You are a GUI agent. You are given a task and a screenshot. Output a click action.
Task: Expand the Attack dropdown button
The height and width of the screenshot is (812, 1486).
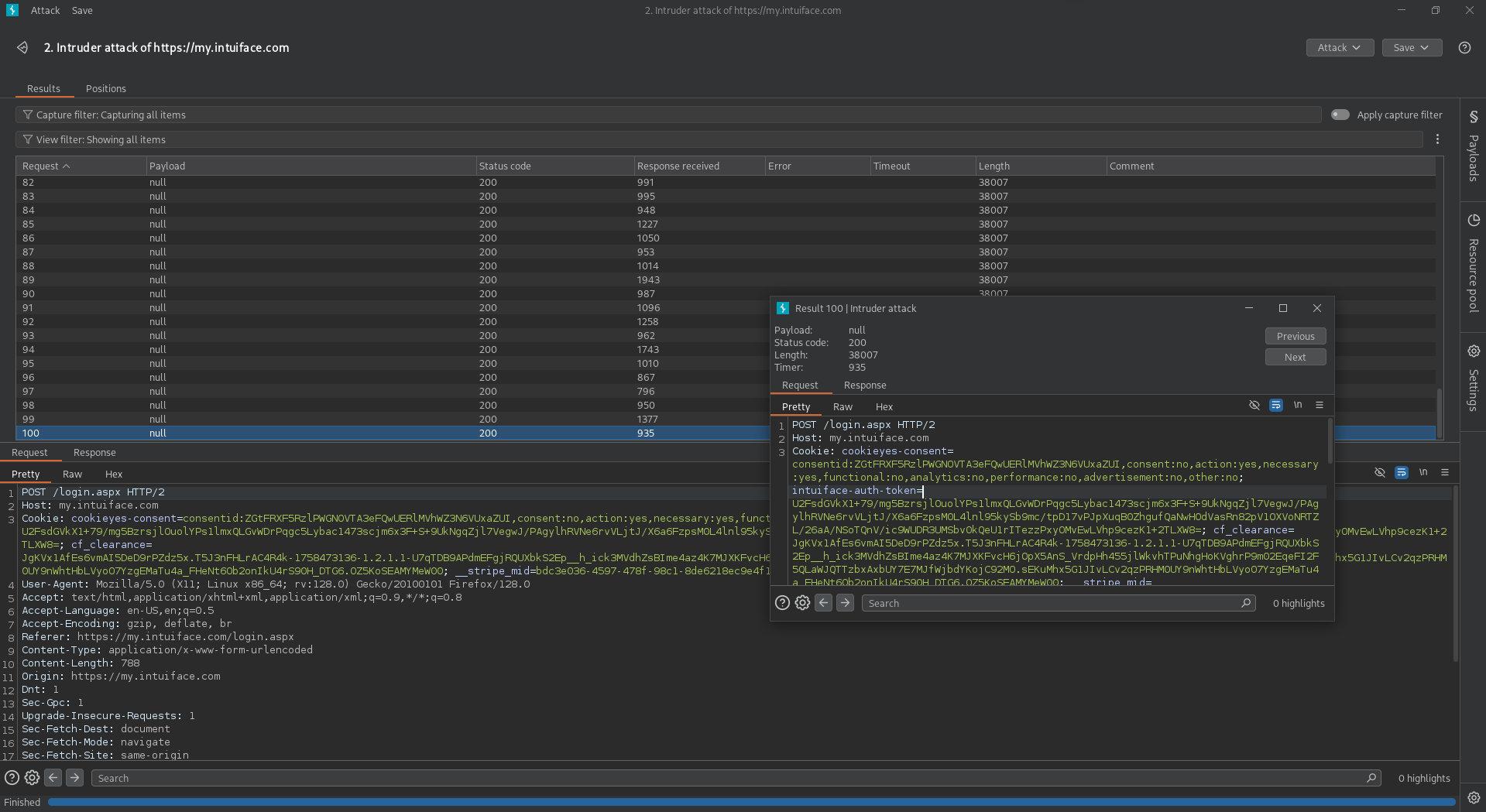pyautogui.click(x=1339, y=48)
